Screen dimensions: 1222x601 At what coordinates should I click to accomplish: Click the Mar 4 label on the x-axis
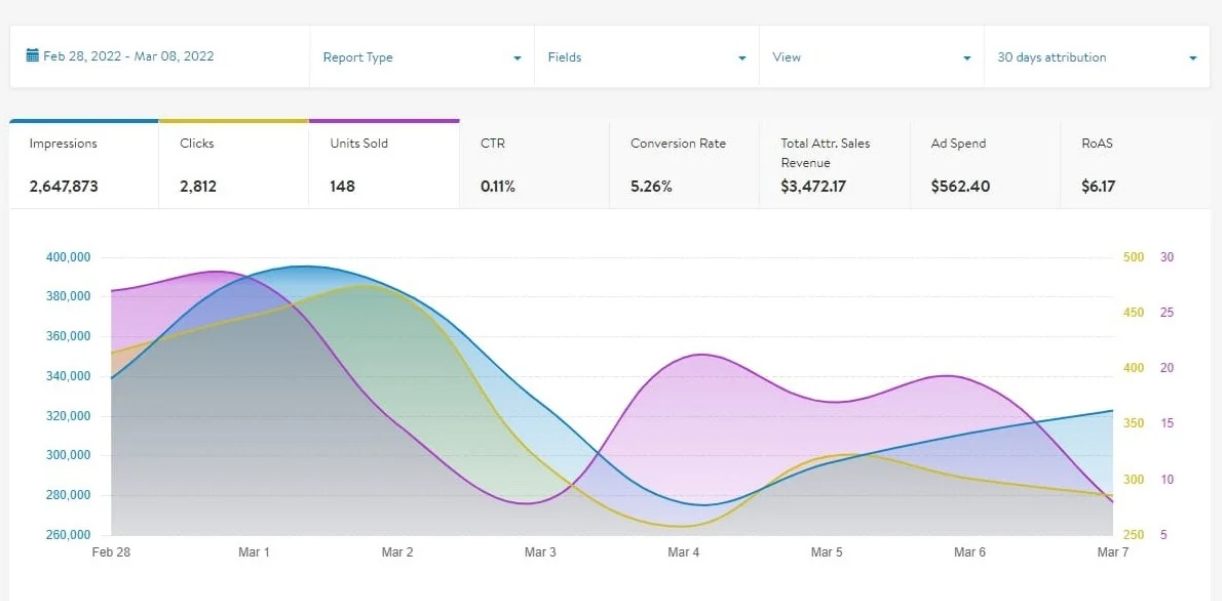[684, 552]
